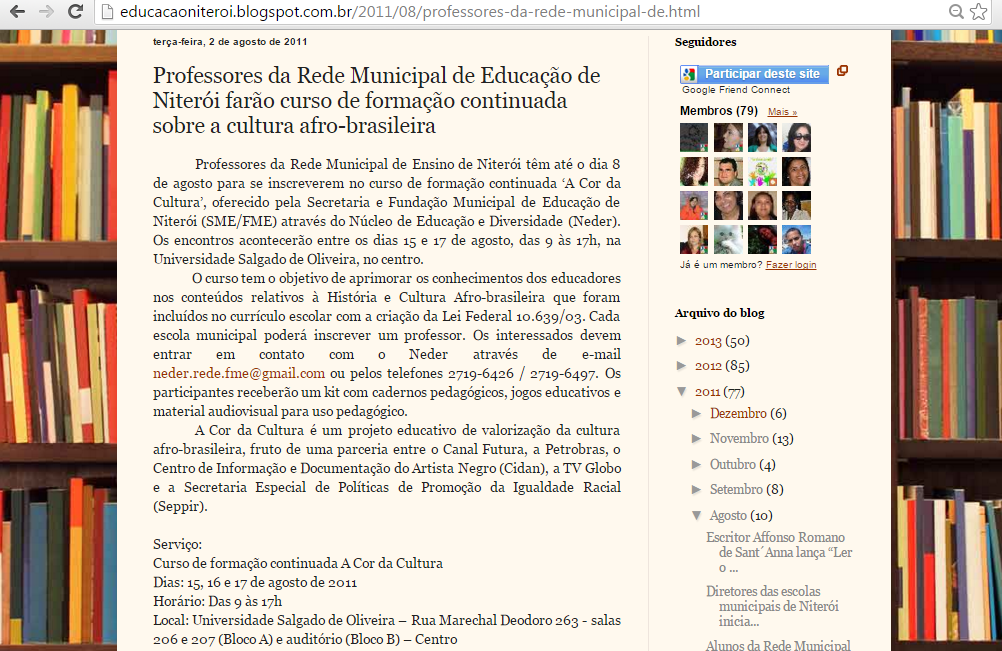Expand the 2013 archive triangle
Viewport: 1002px width, 651px height.
coord(682,341)
